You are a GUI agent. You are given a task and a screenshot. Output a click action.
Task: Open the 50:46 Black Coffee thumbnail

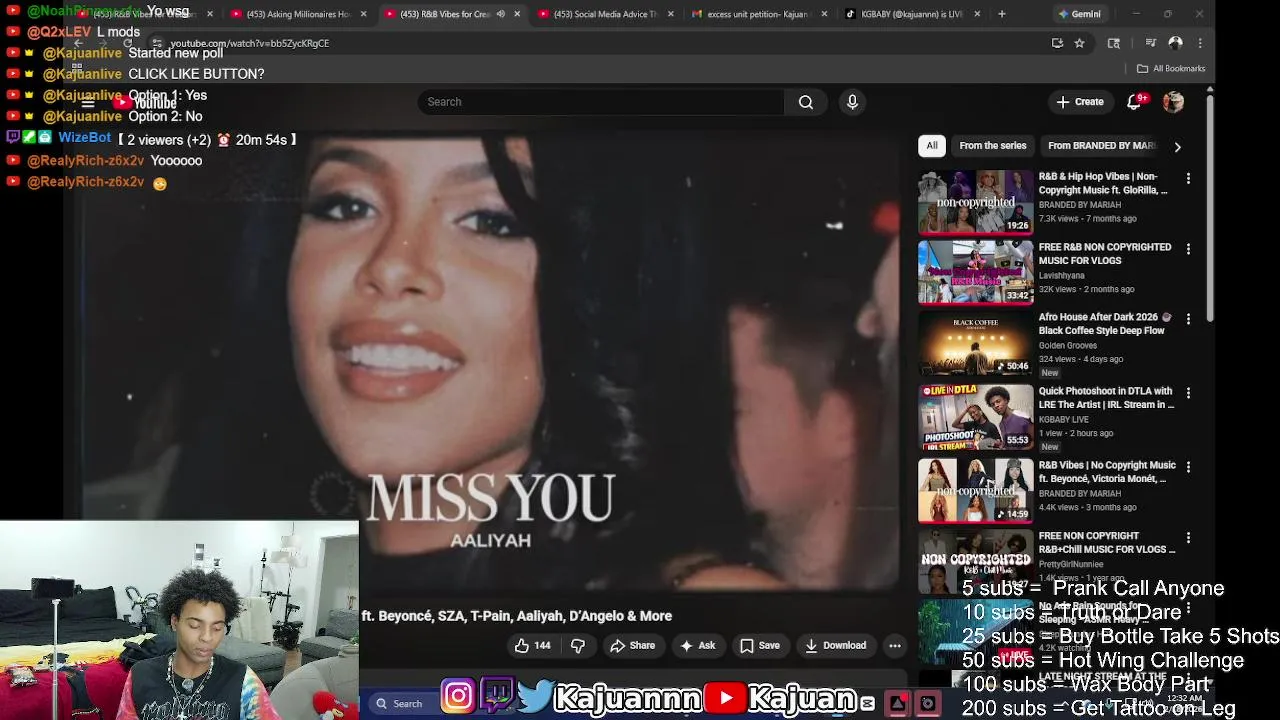tap(976, 343)
